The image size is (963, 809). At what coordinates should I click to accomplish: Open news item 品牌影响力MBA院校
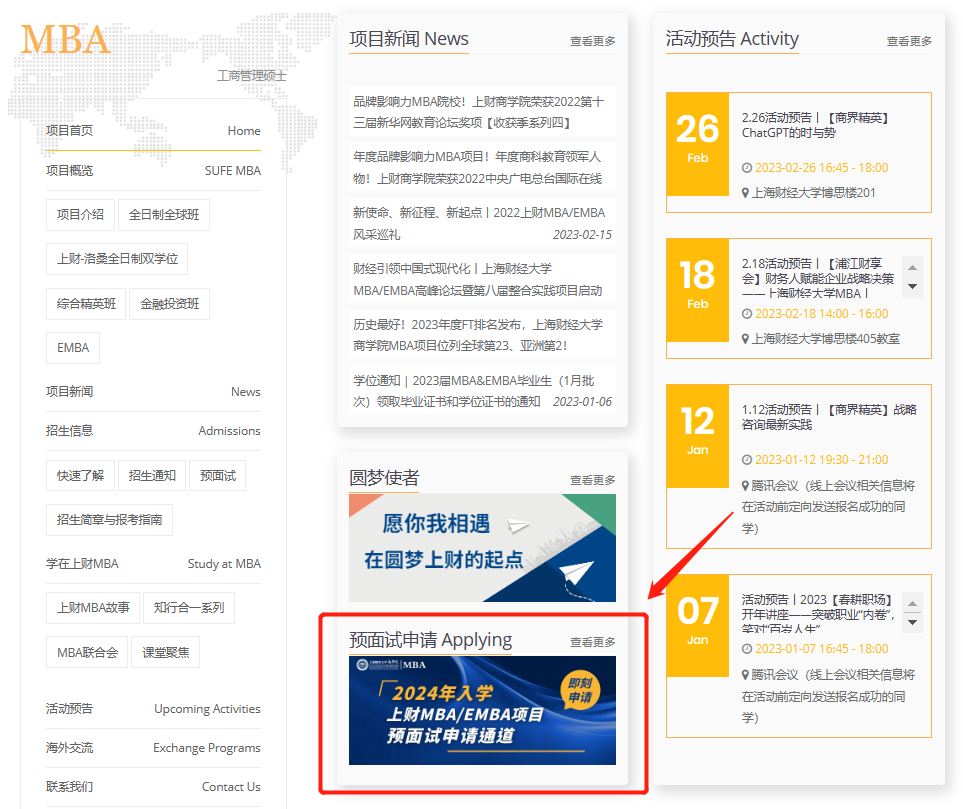click(x=482, y=112)
